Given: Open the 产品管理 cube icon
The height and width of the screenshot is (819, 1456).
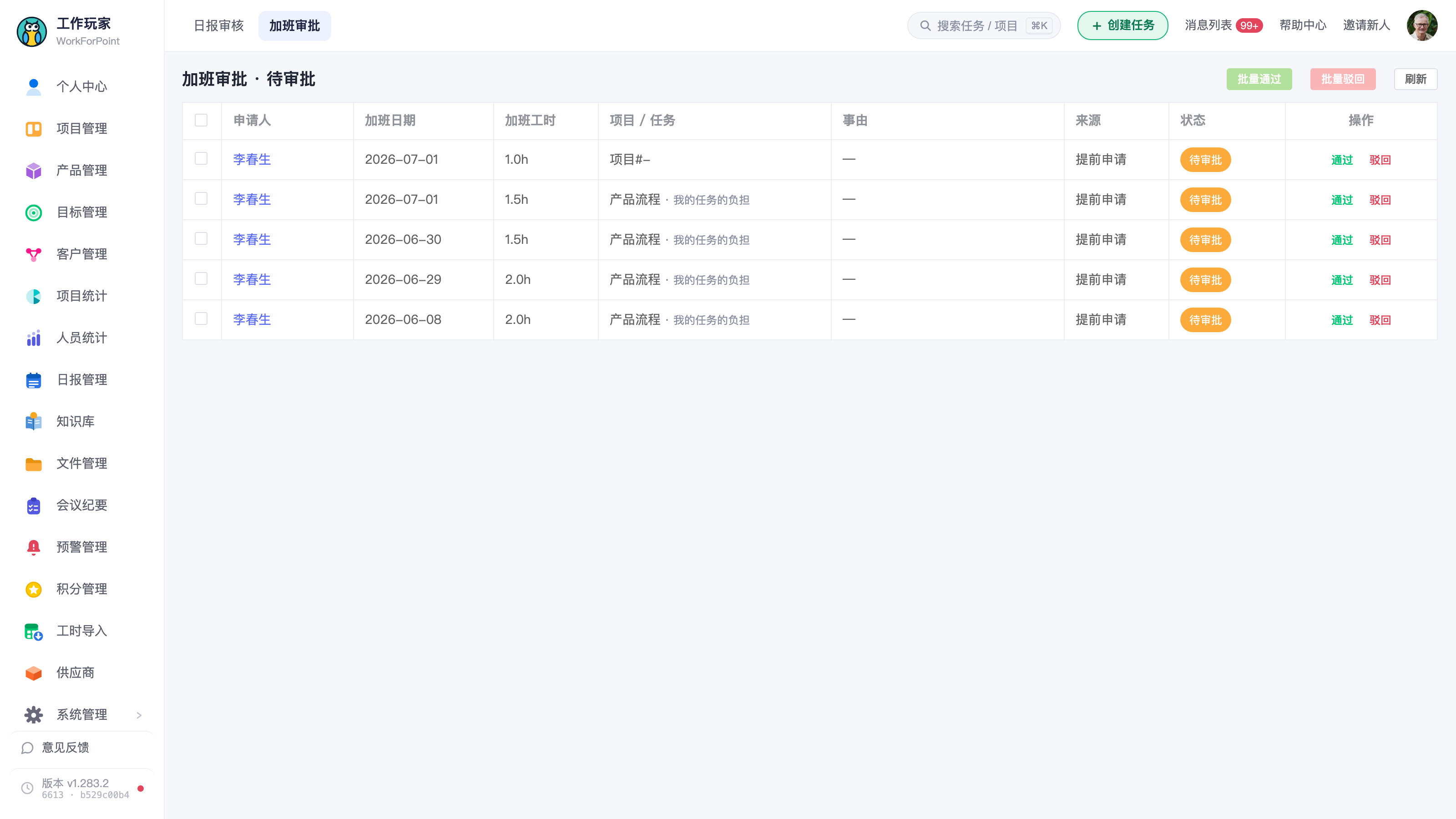Looking at the screenshot, I should click(33, 171).
